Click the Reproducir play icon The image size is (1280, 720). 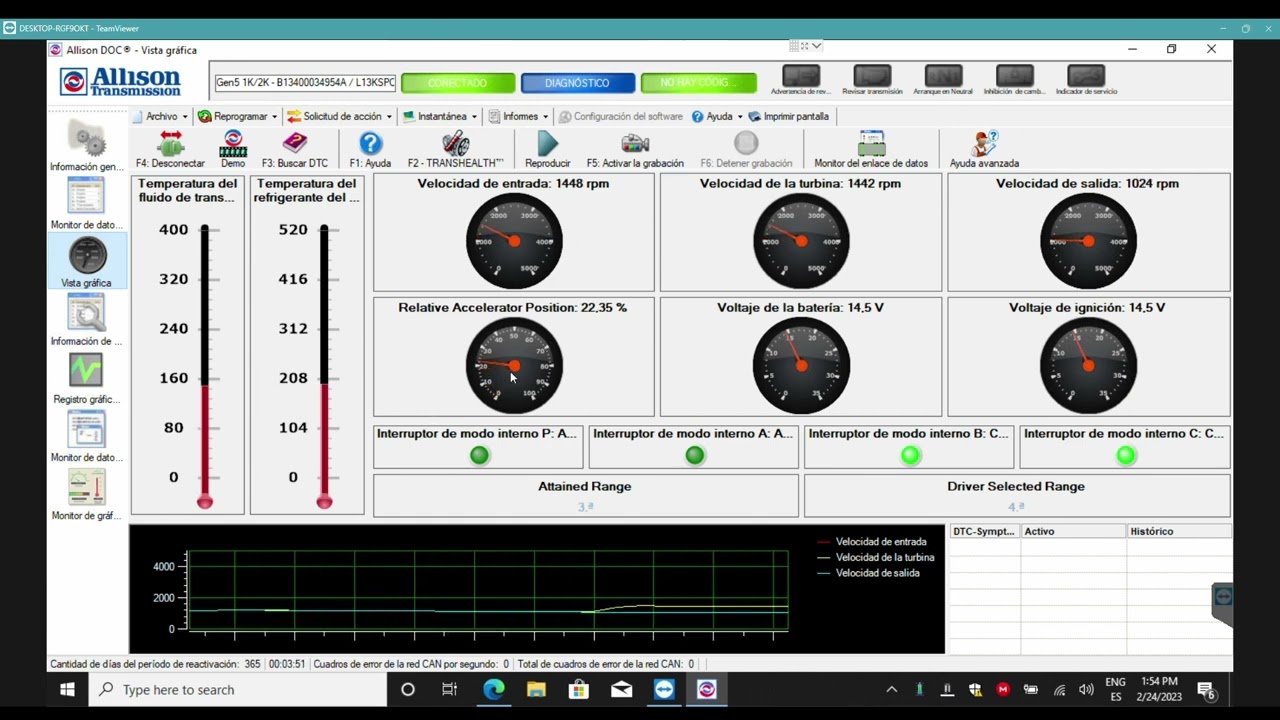pyautogui.click(x=547, y=144)
